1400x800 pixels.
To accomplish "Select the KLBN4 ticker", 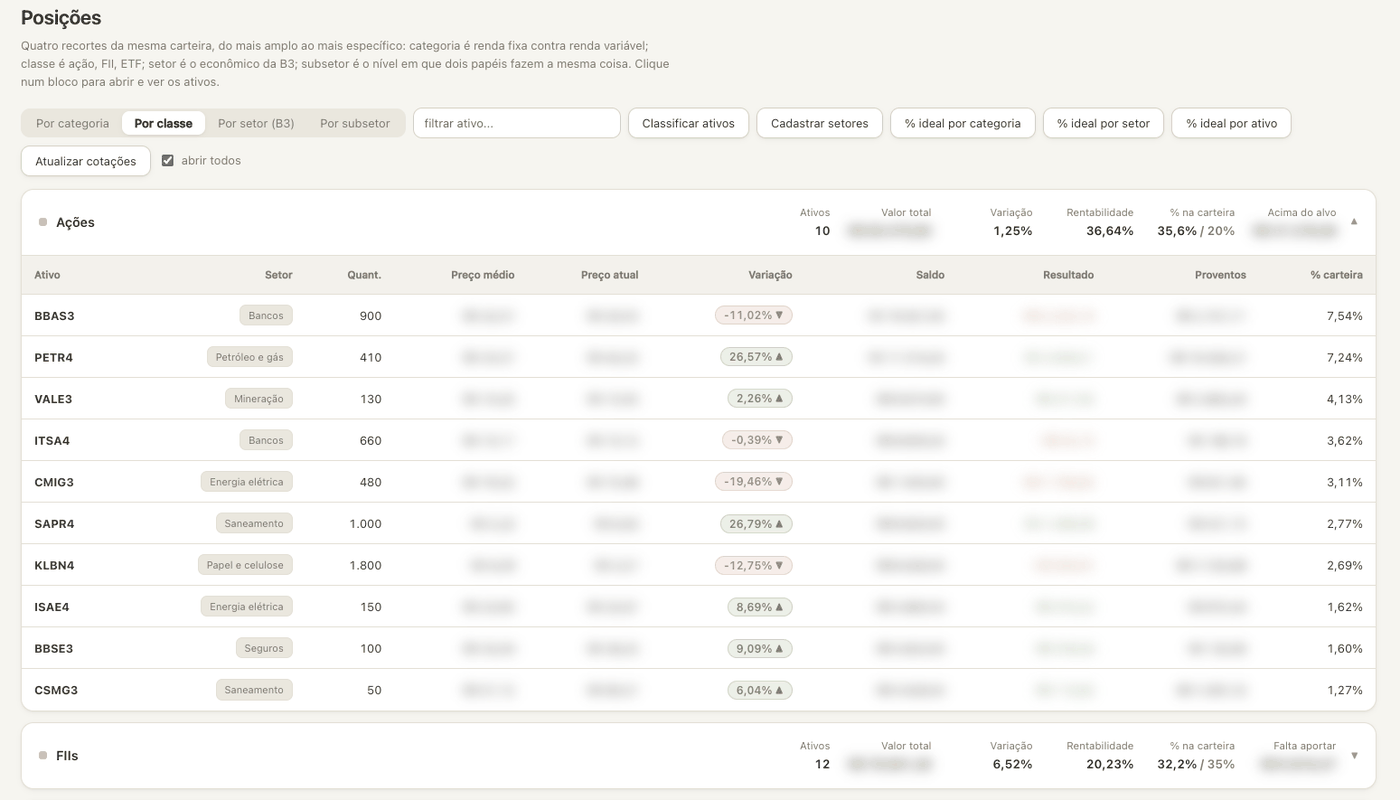I will pos(54,565).
